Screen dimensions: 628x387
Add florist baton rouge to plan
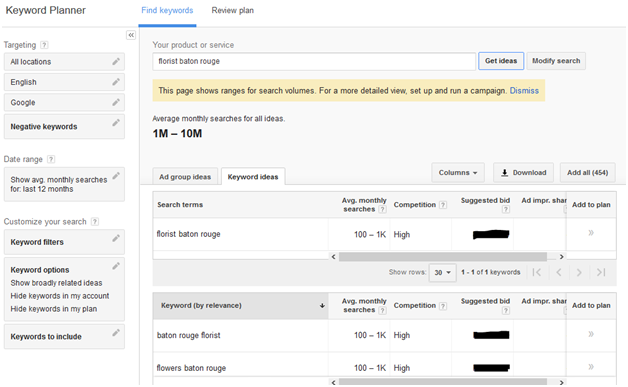[591, 233]
